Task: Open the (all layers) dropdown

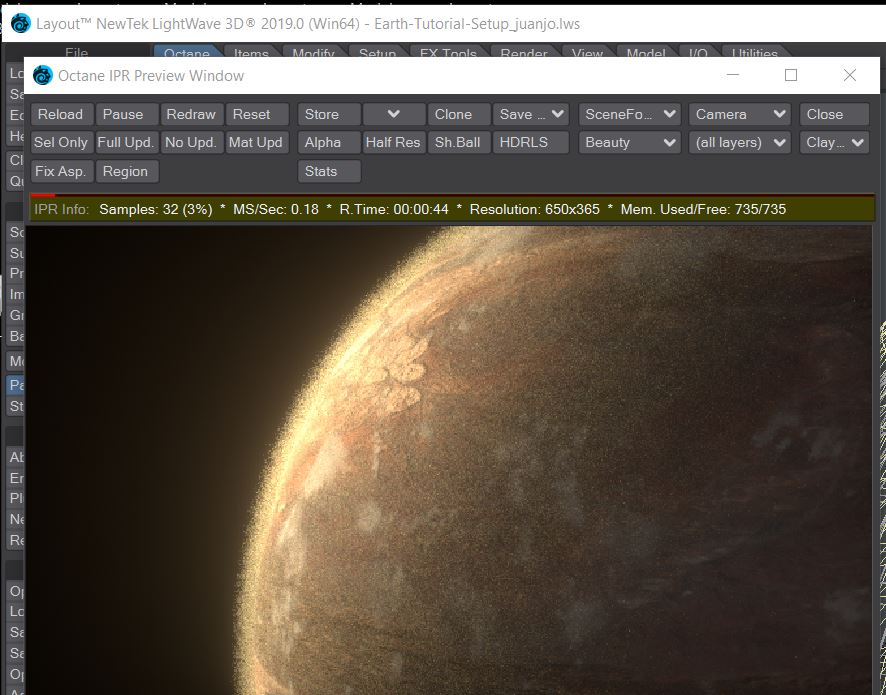Action: 740,142
